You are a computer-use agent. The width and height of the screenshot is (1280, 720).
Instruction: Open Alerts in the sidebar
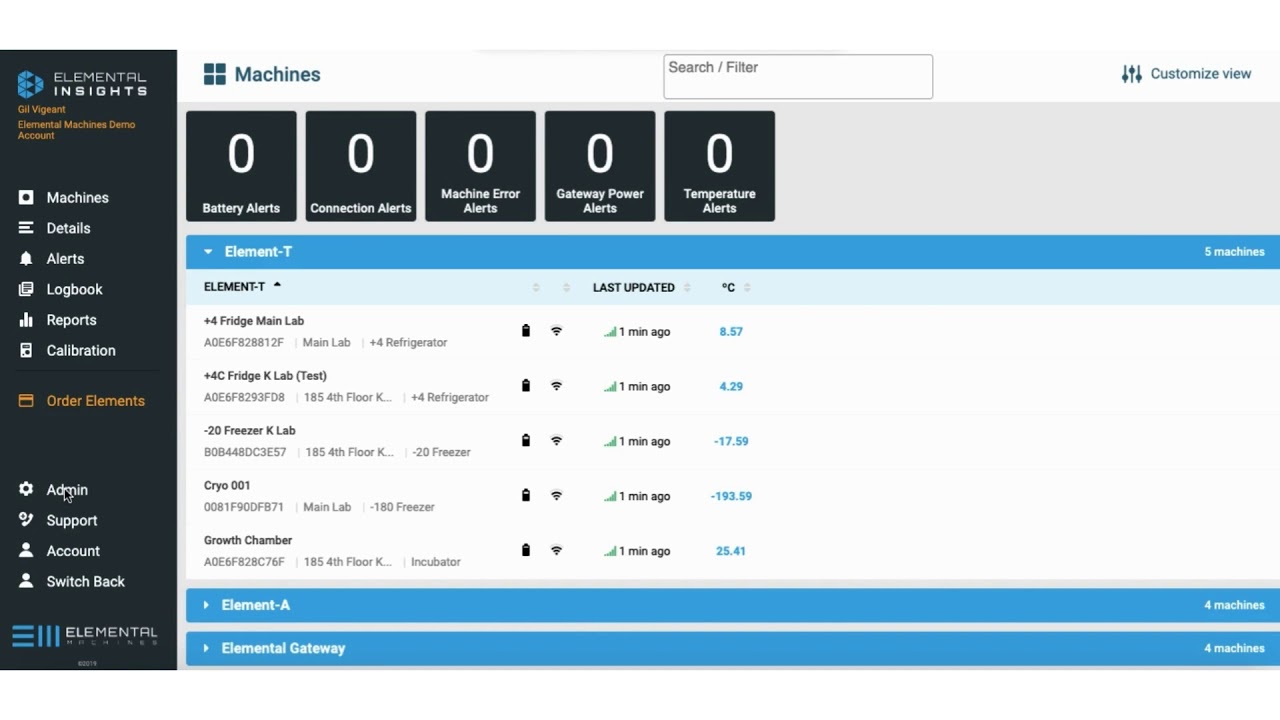click(x=65, y=259)
